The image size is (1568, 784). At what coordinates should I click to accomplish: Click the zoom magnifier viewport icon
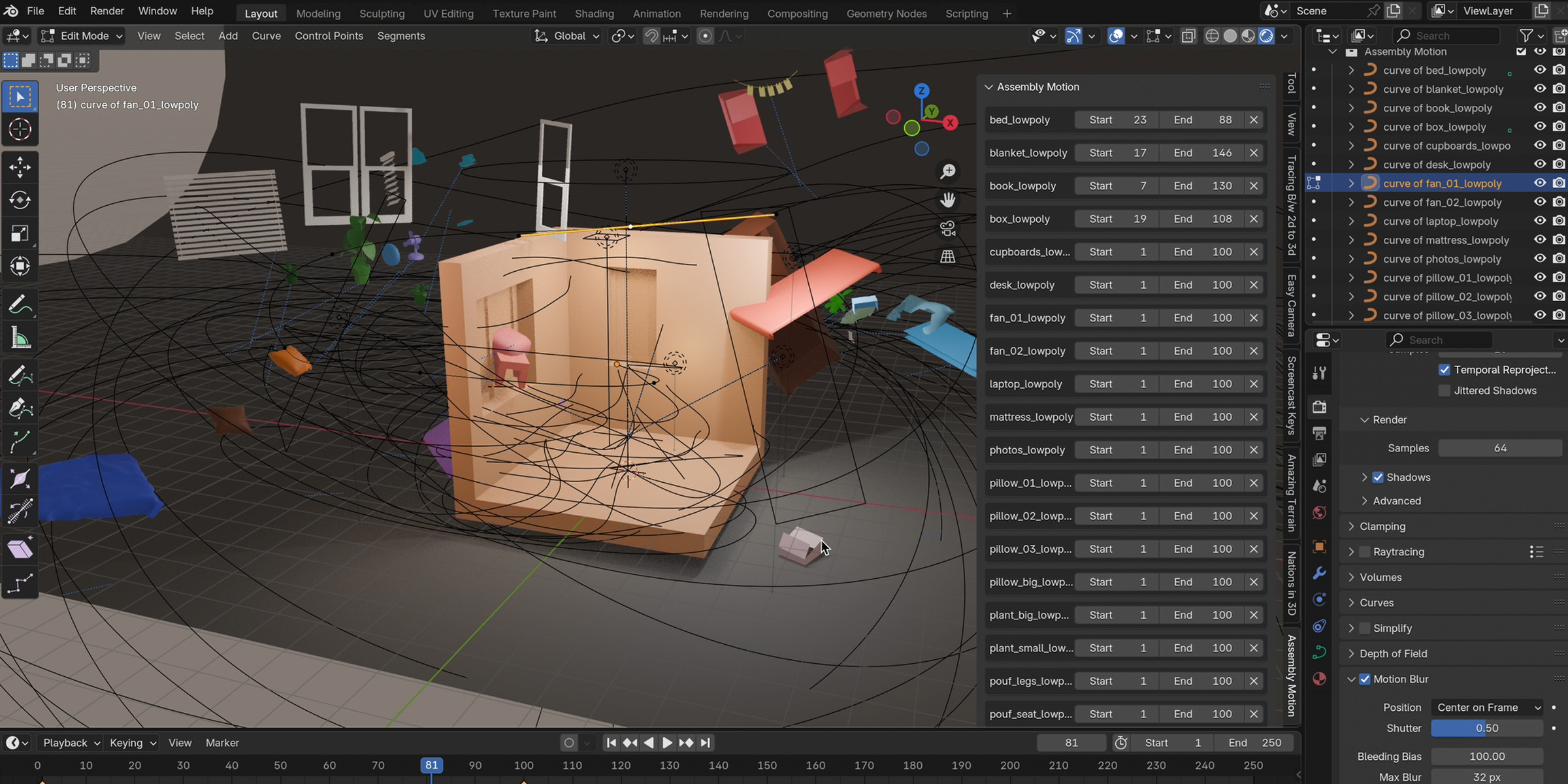pyautogui.click(x=947, y=171)
